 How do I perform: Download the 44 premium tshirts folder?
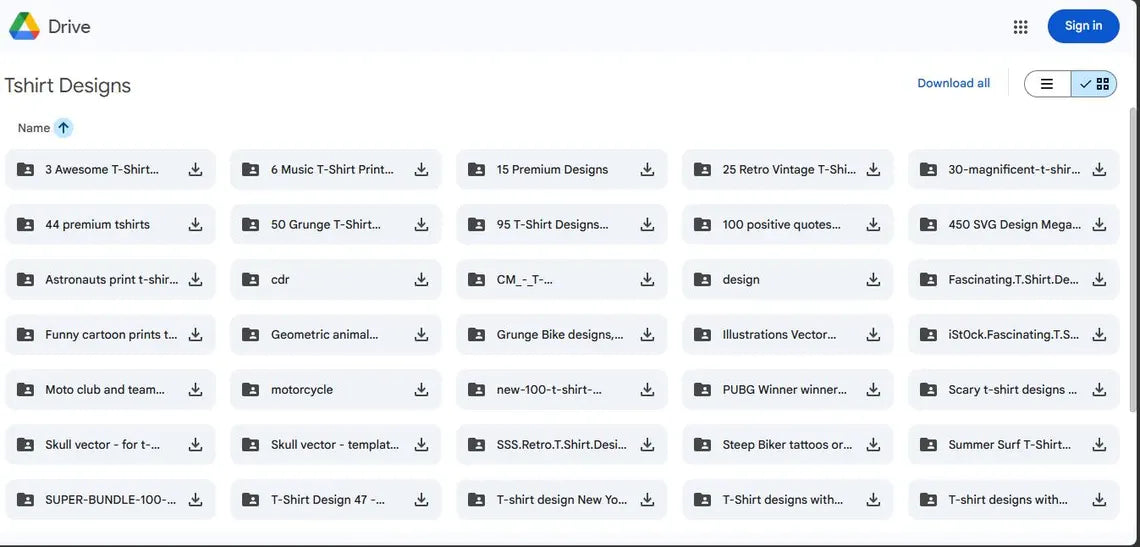[x=195, y=225]
